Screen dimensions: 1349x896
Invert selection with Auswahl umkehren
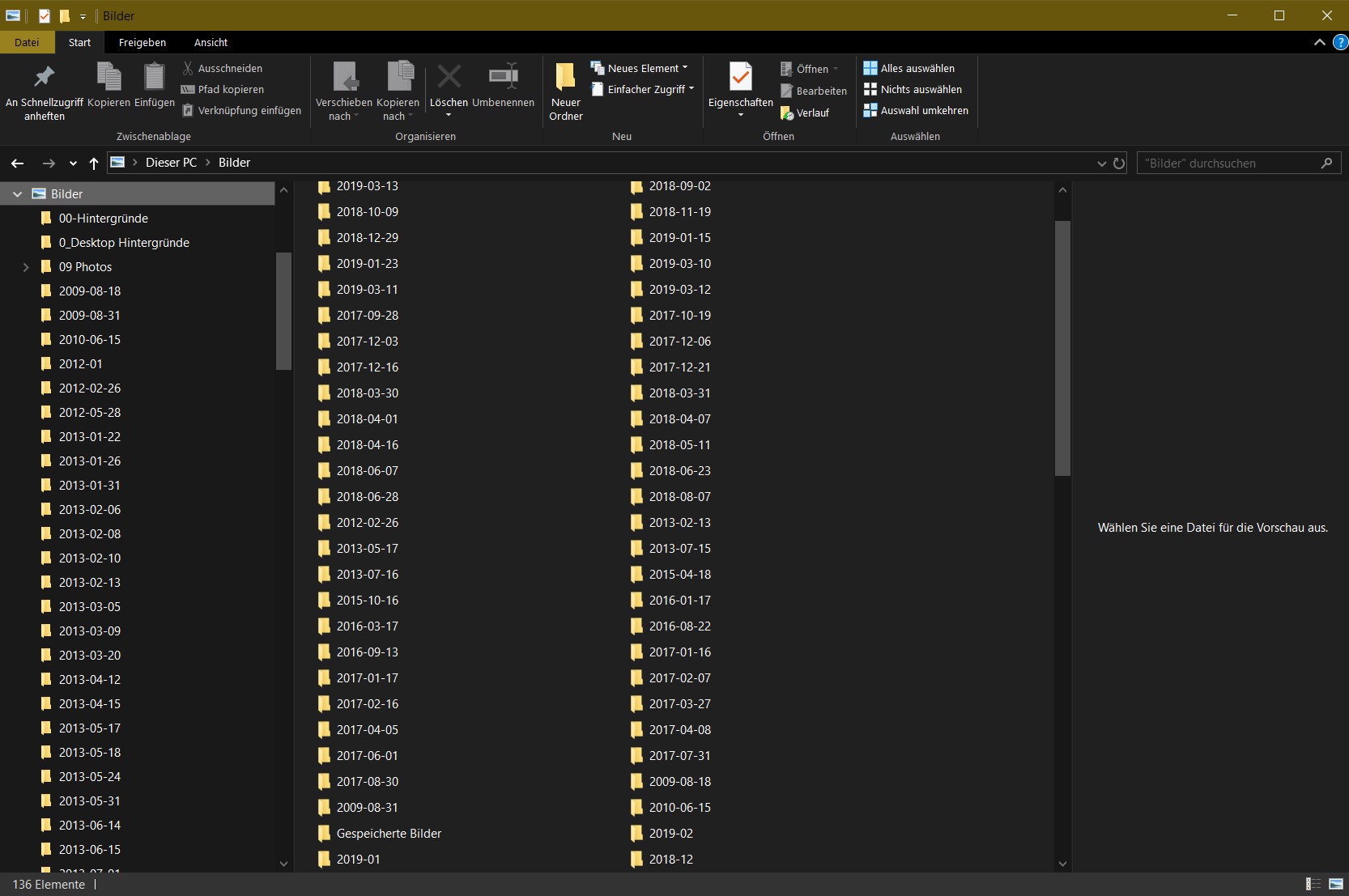[x=917, y=110]
